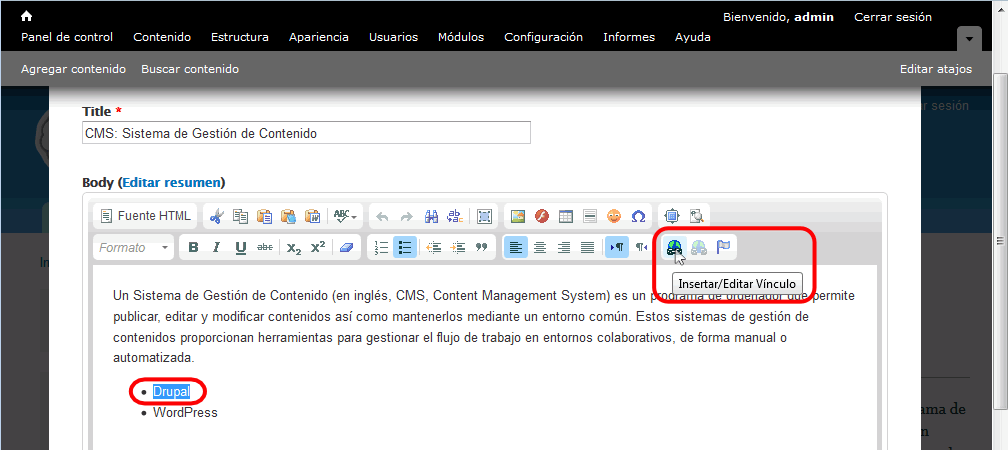
Task: Click Paste from Word icon
Action: click(x=312, y=217)
